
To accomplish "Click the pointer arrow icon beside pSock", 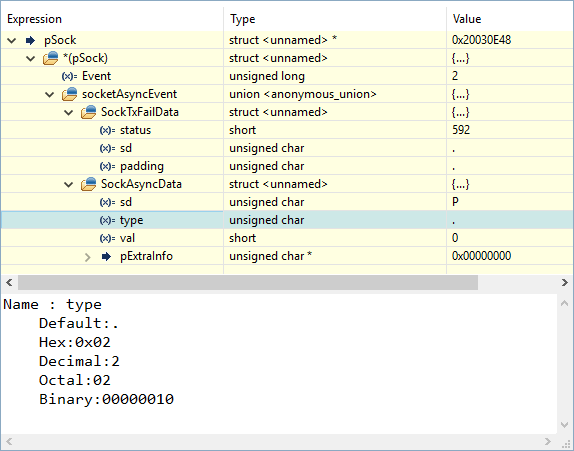I will [30, 40].
